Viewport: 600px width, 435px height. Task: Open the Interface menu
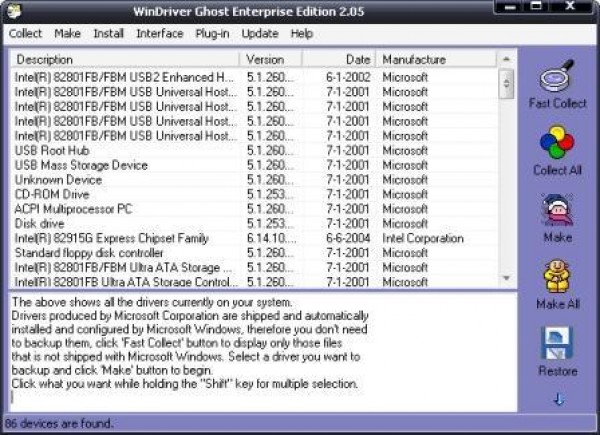160,34
